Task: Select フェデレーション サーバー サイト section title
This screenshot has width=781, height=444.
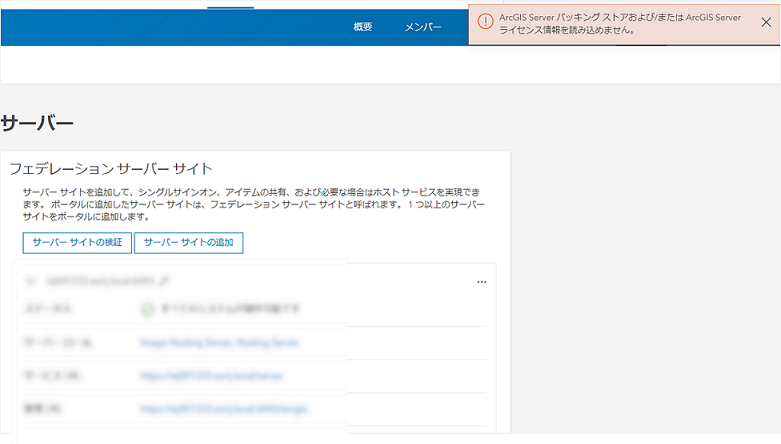Action: coord(111,169)
